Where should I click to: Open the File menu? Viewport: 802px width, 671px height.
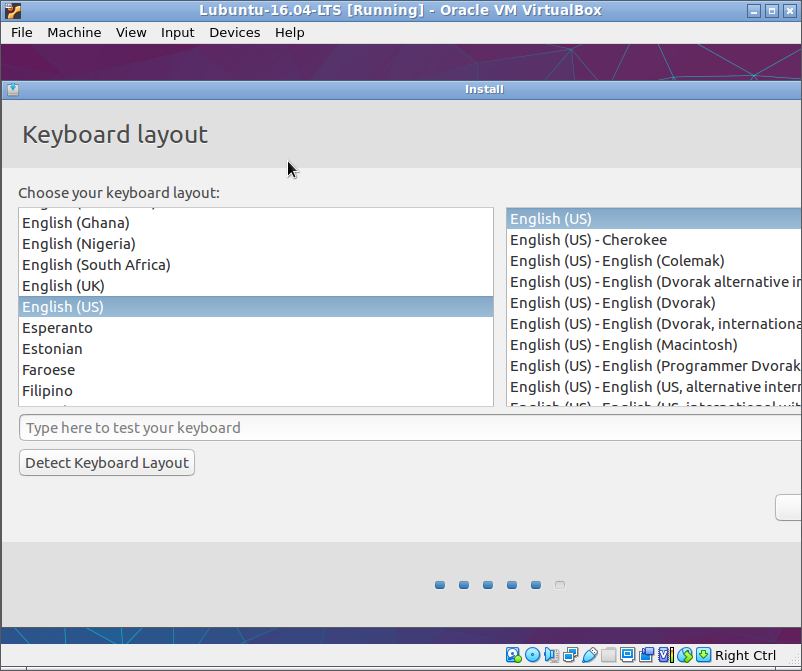[21, 33]
